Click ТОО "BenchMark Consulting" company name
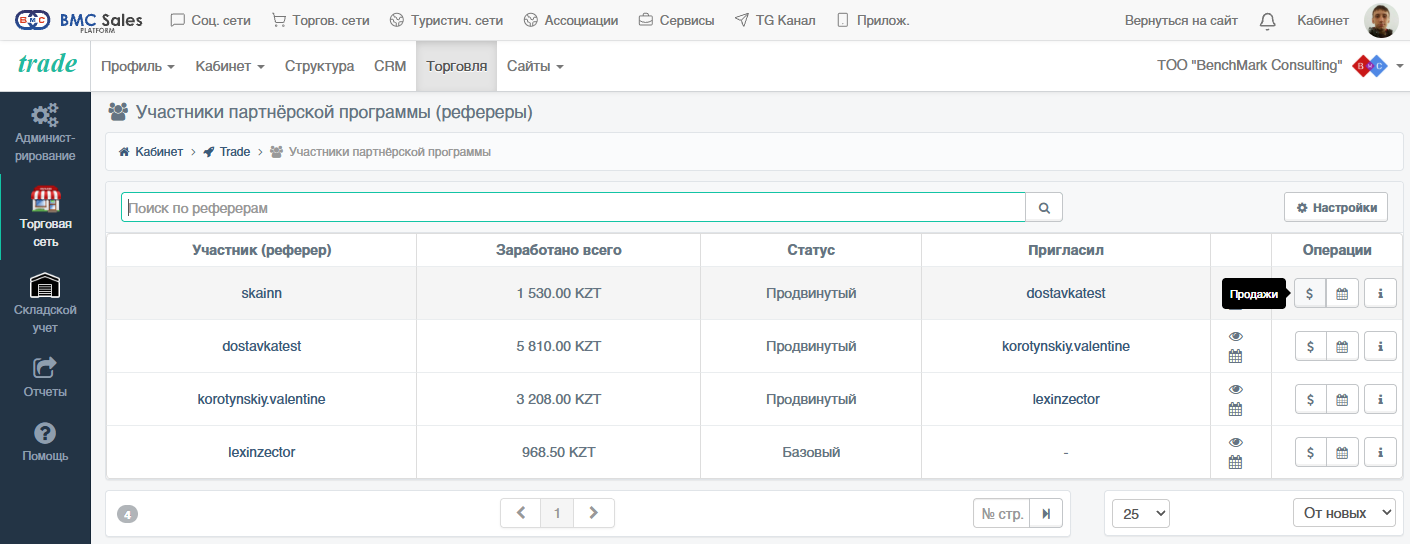Viewport: 1410px width, 544px height. (1249, 66)
